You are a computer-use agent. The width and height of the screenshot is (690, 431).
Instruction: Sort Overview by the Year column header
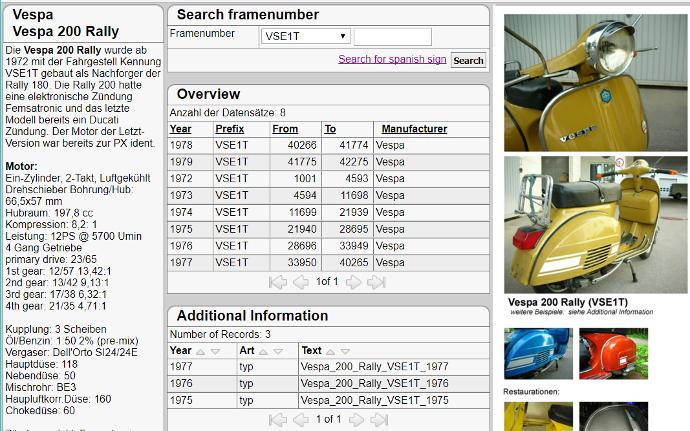181,129
